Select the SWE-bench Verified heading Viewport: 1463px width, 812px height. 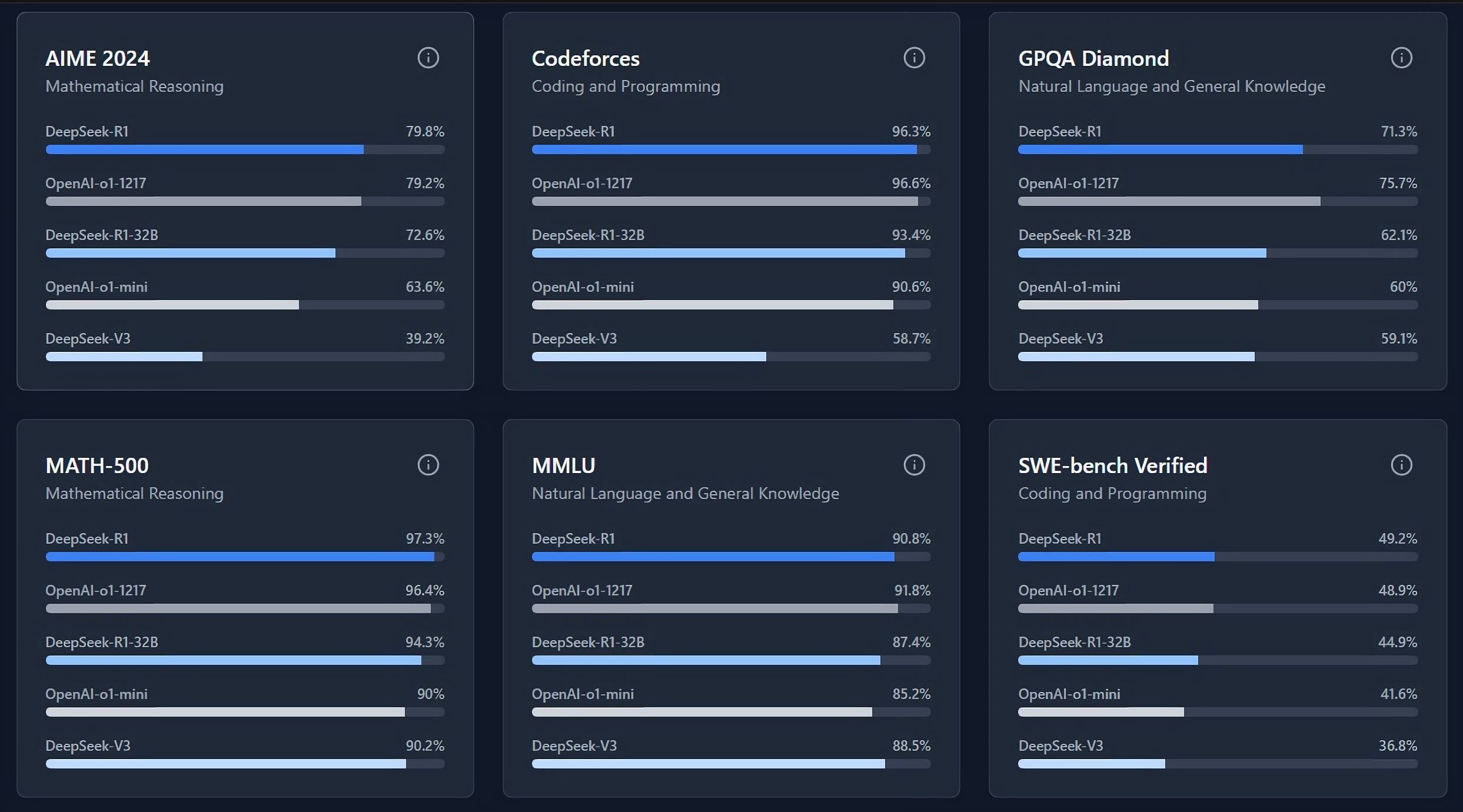pyautogui.click(x=1112, y=465)
